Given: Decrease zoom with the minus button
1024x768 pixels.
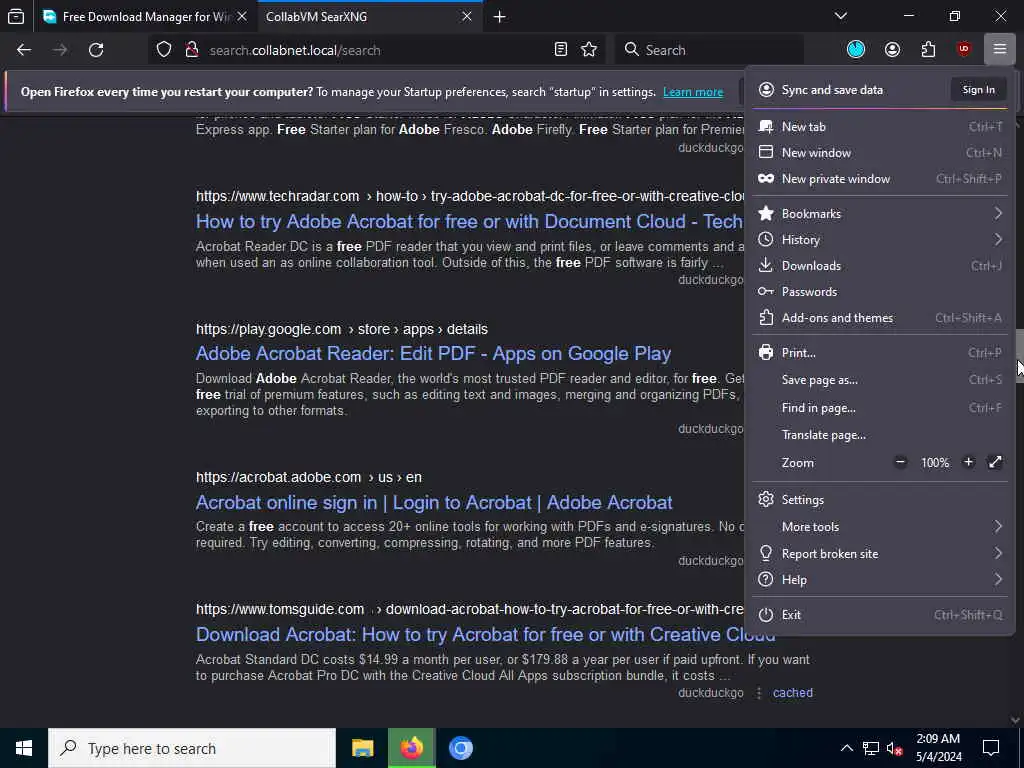Looking at the screenshot, I should pos(900,462).
